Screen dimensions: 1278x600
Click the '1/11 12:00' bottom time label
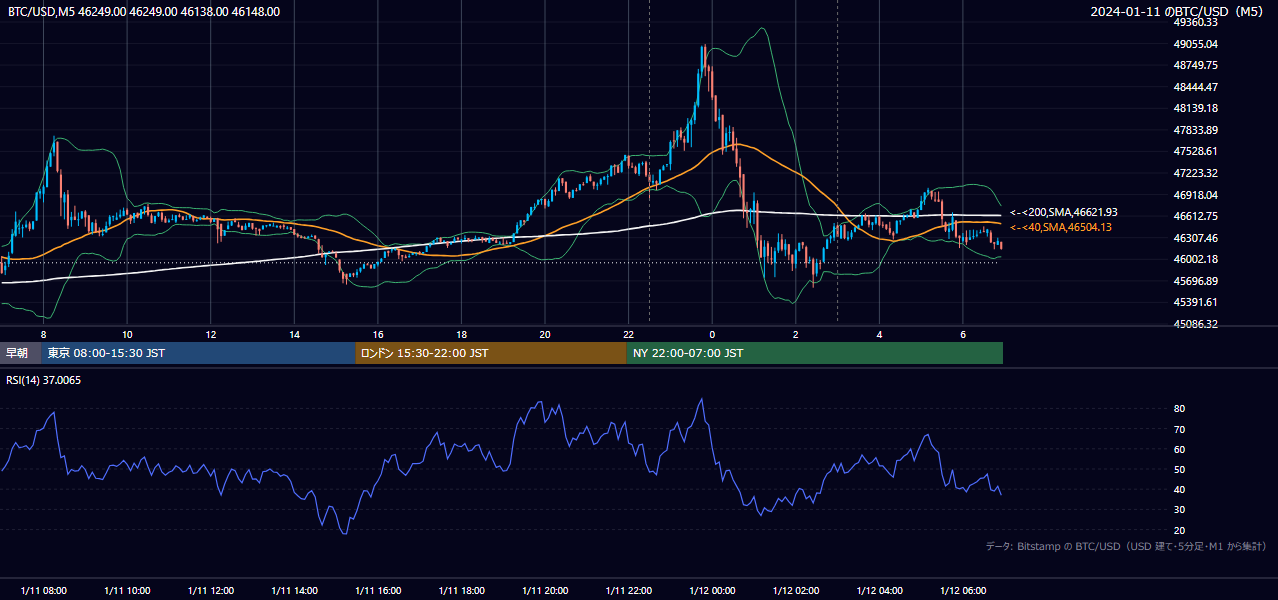click(x=210, y=591)
